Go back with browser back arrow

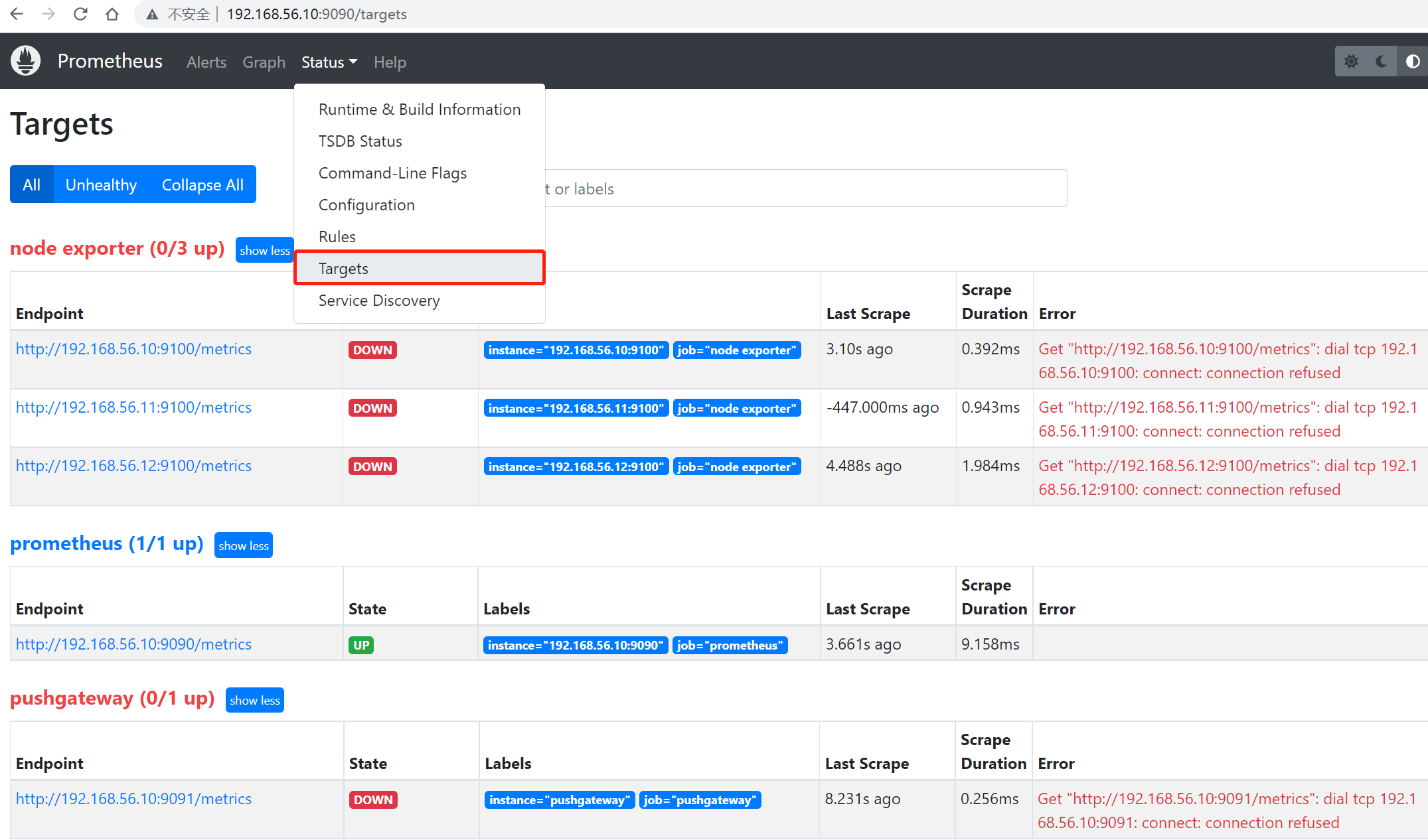[x=17, y=14]
